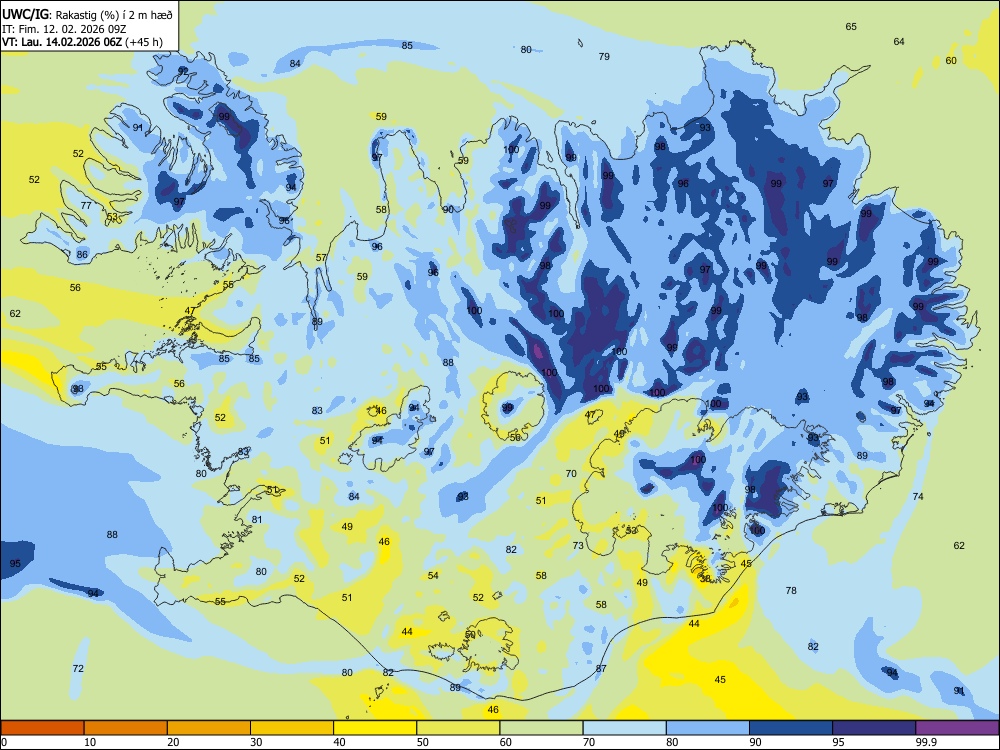The image size is (1000, 750).
Task: Click the map humidity value '79'
Action: [x=604, y=57]
